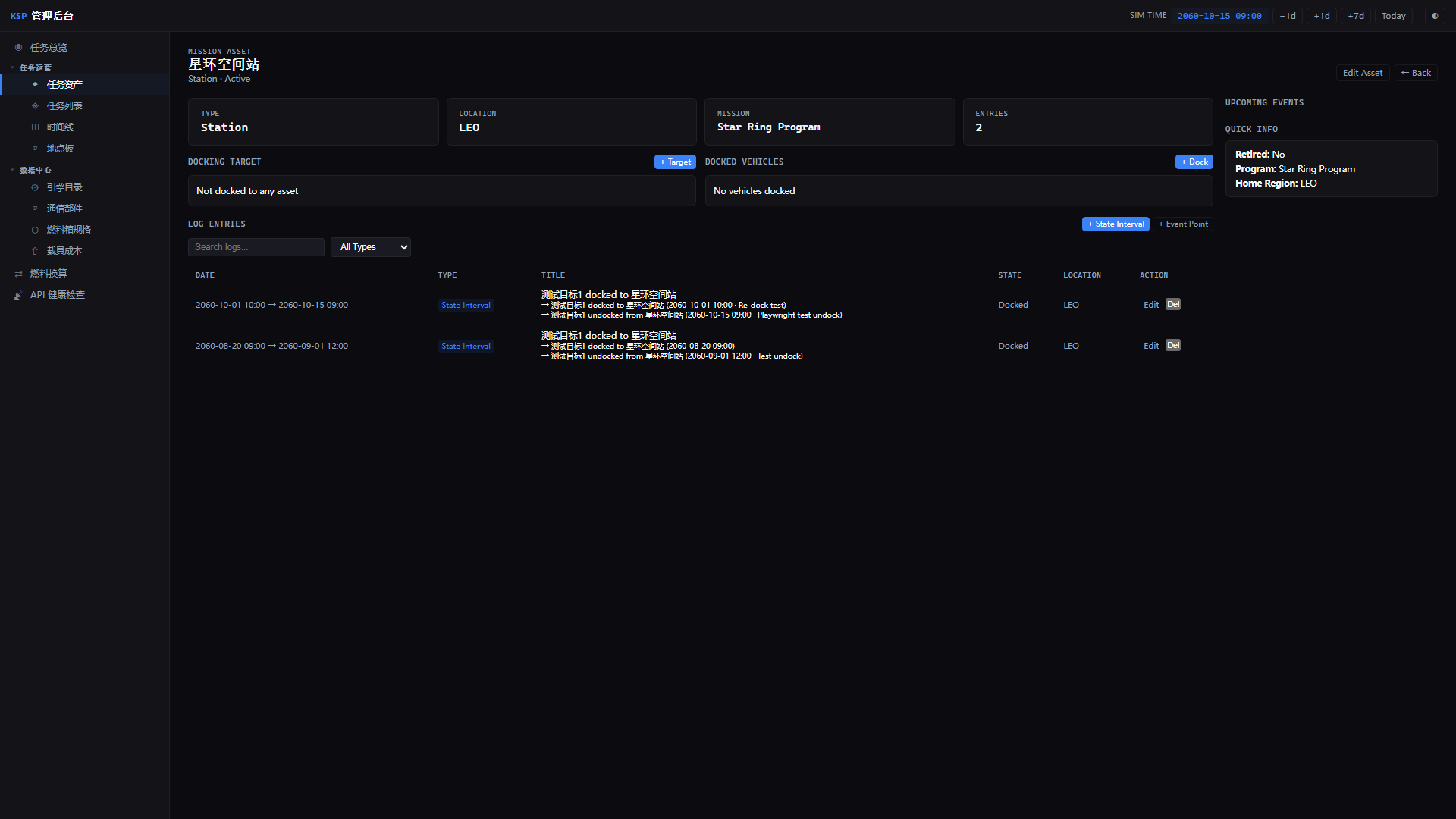Click the 载具成本 up-arrow icon
The image size is (1456, 819).
point(35,251)
